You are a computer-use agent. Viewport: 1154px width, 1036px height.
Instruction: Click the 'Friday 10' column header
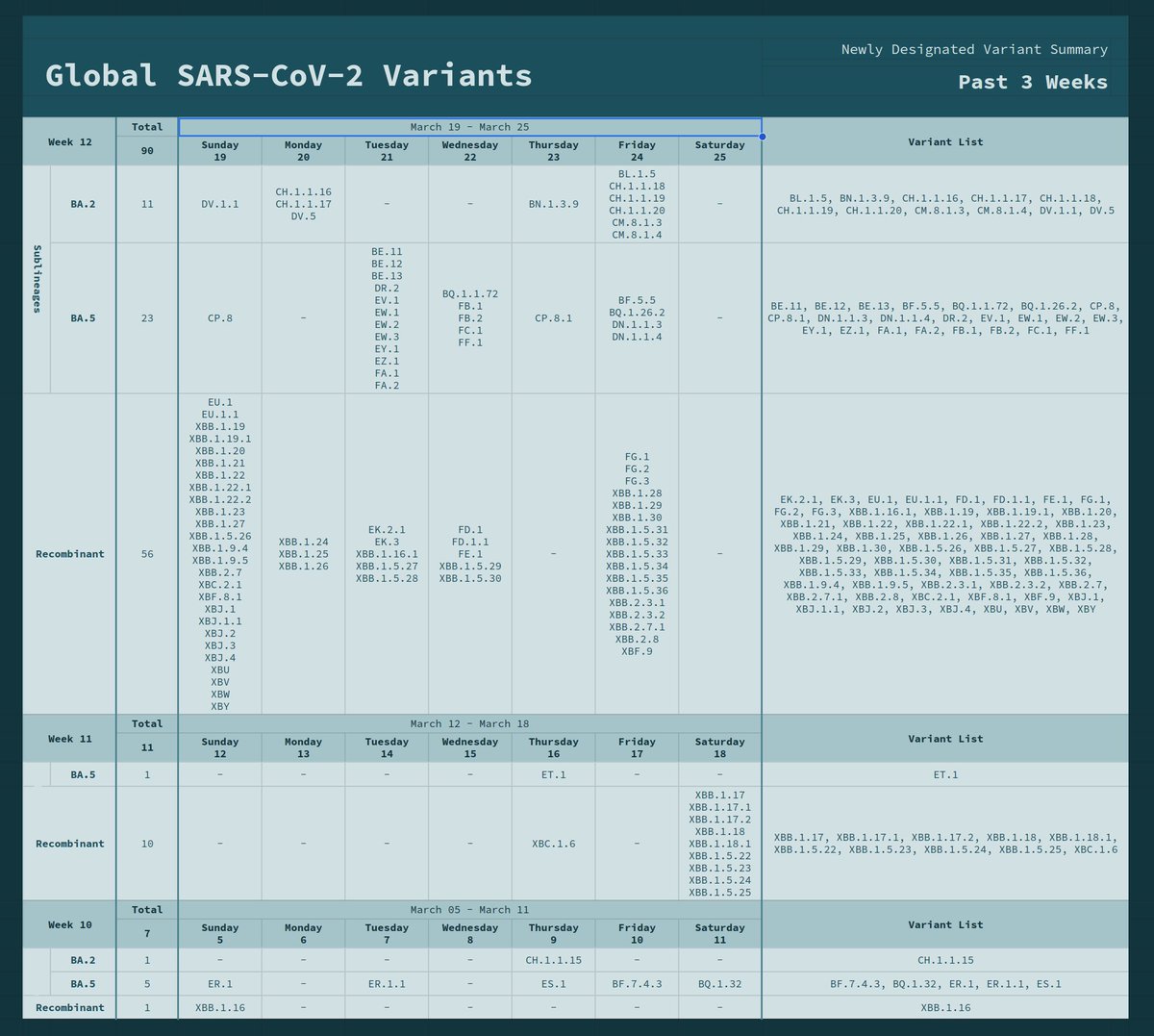click(637, 933)
